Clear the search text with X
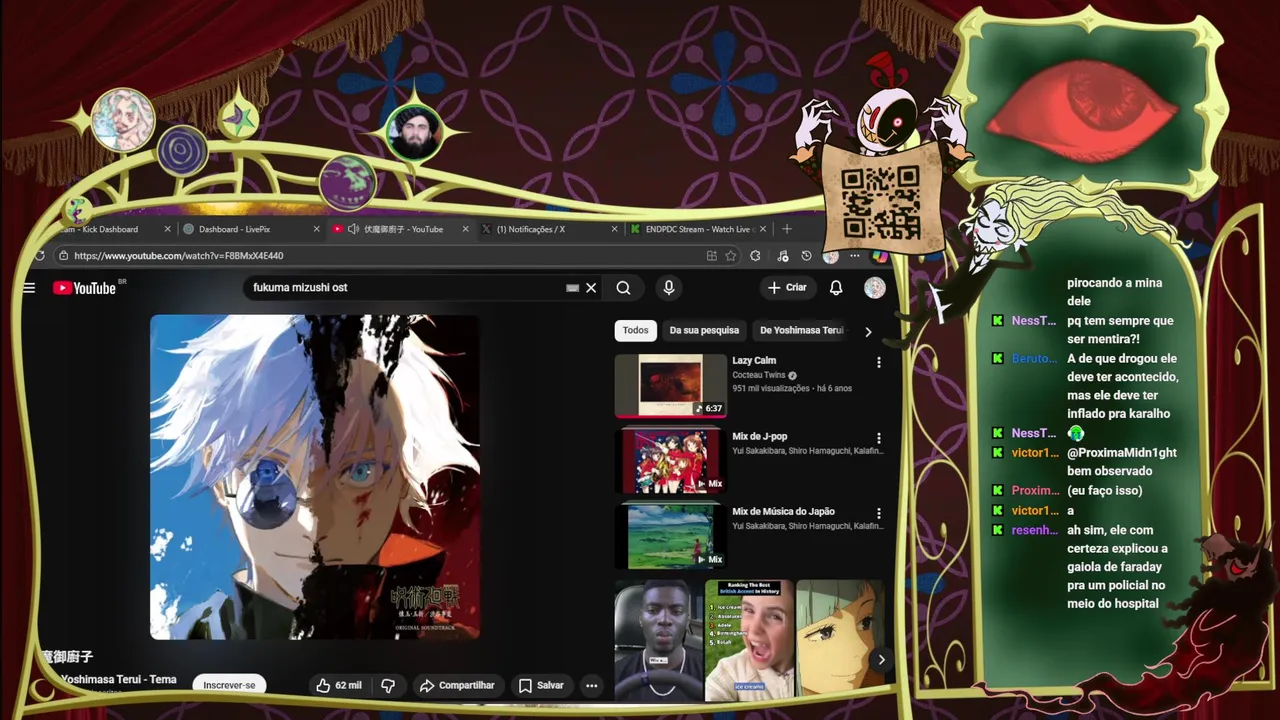This screenshot has height=720, width=1280. point(591,288)
